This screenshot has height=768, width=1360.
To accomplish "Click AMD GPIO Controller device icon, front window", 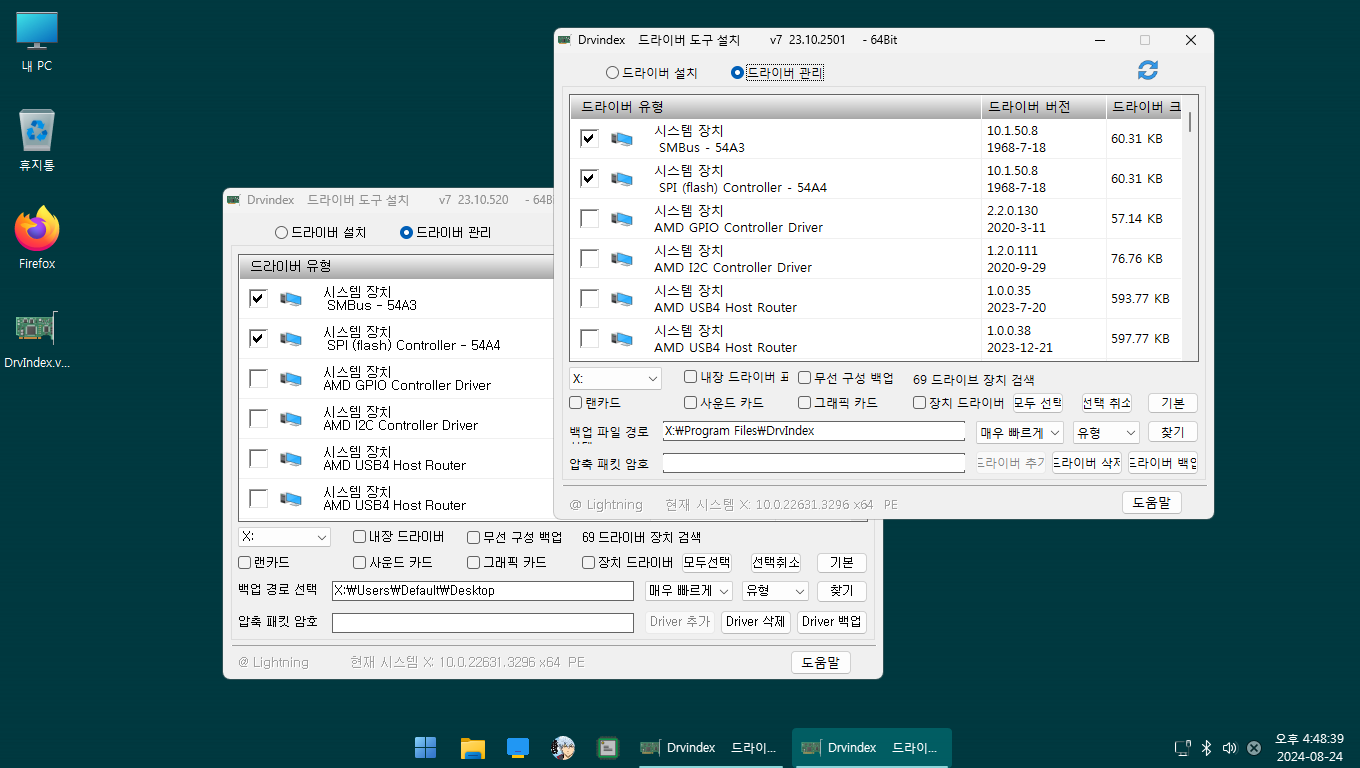I will 622,219.
